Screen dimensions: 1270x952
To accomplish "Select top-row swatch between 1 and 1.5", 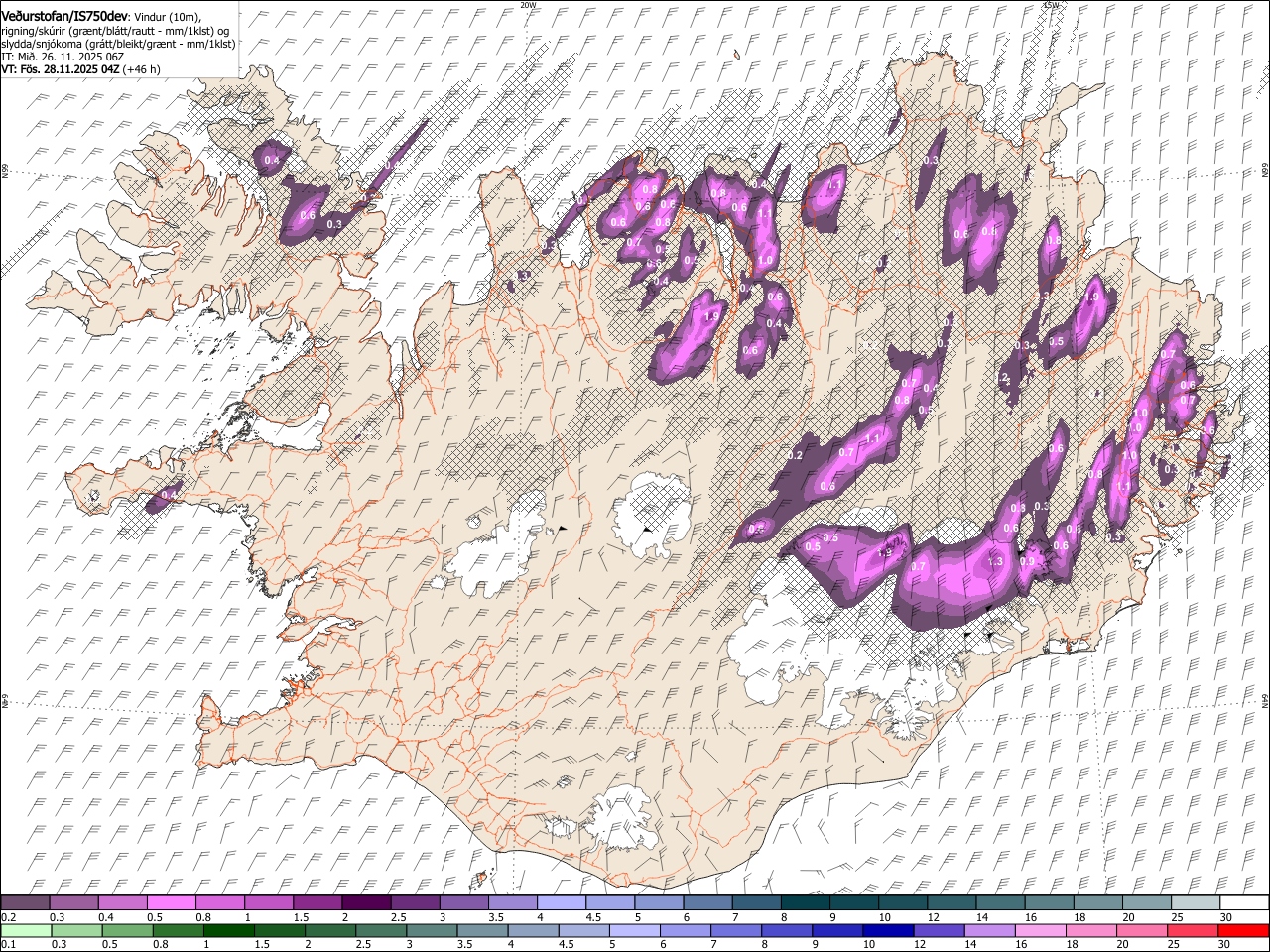I will coord(269,903).
